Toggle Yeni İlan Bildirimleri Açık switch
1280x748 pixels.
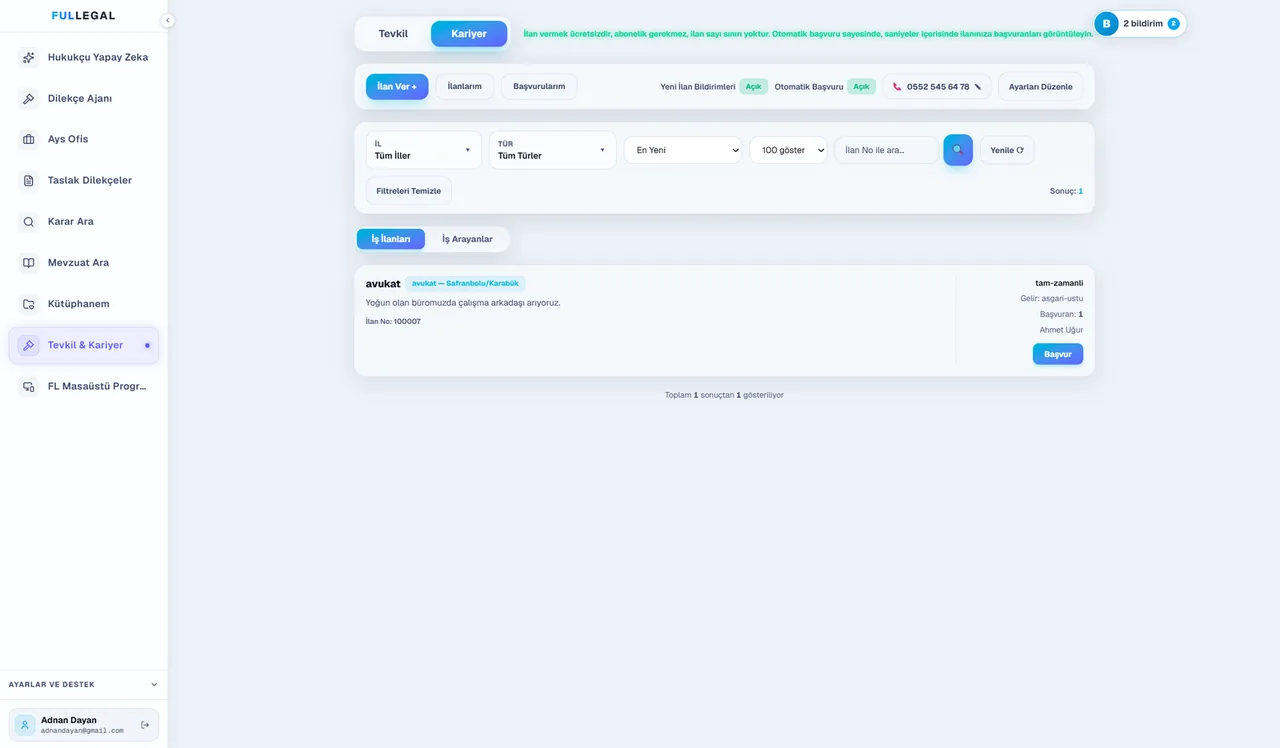click(753, 87)
